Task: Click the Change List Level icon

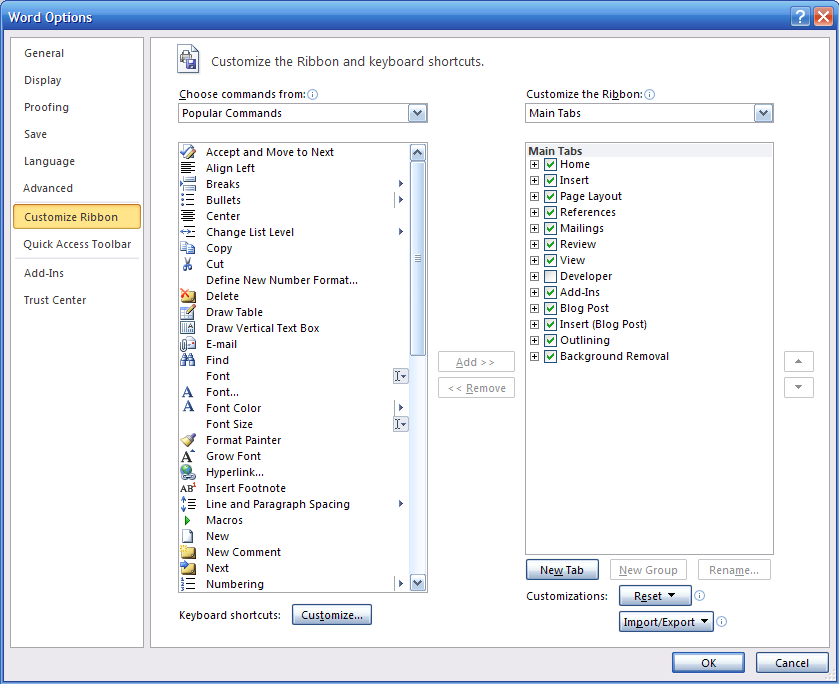Action: [188, 232]
